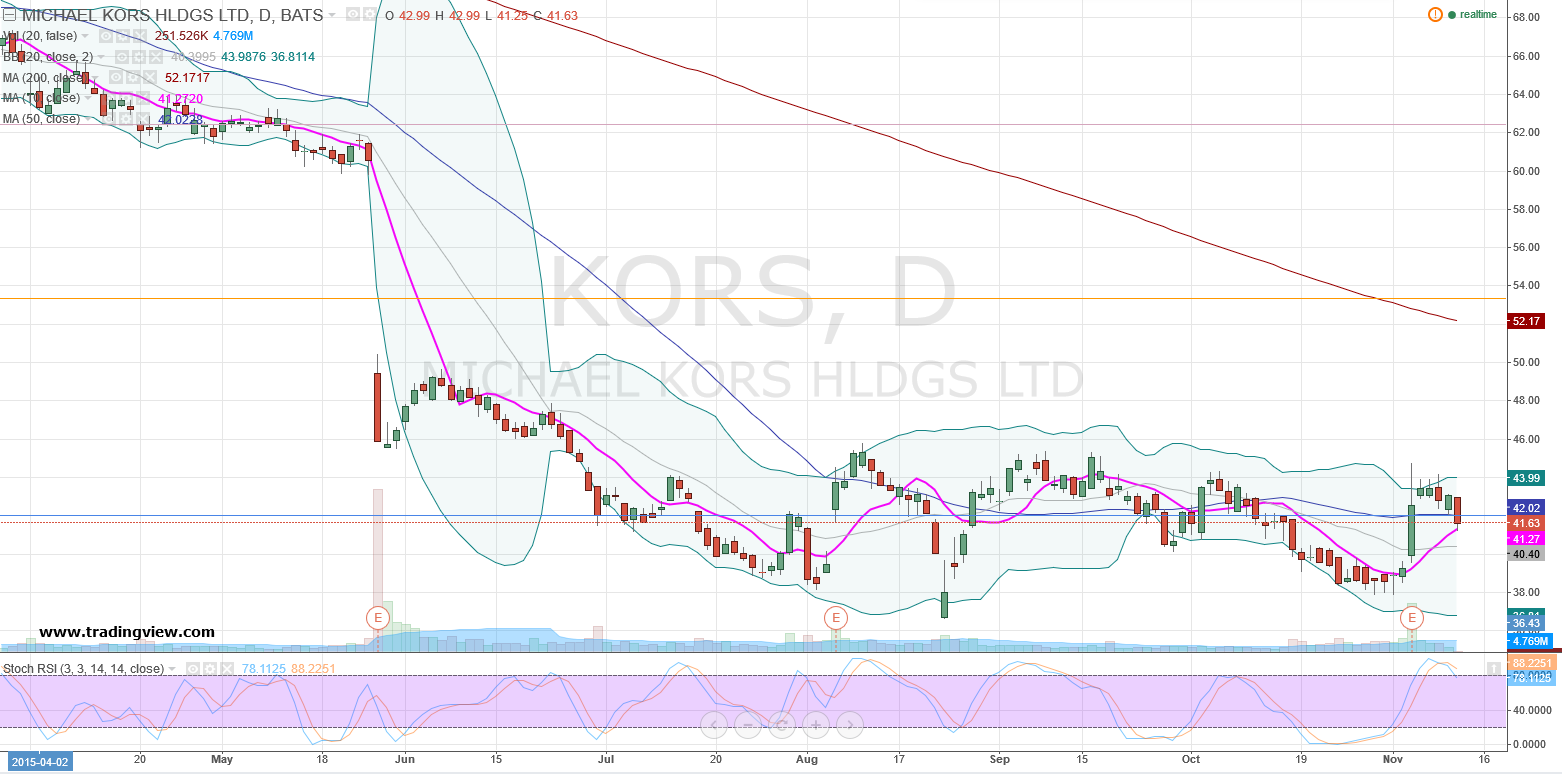Click the MICHAEL KORS HLDGS LTD, D, BATS title
The image size is (1562, 774).
coord(172,16)
